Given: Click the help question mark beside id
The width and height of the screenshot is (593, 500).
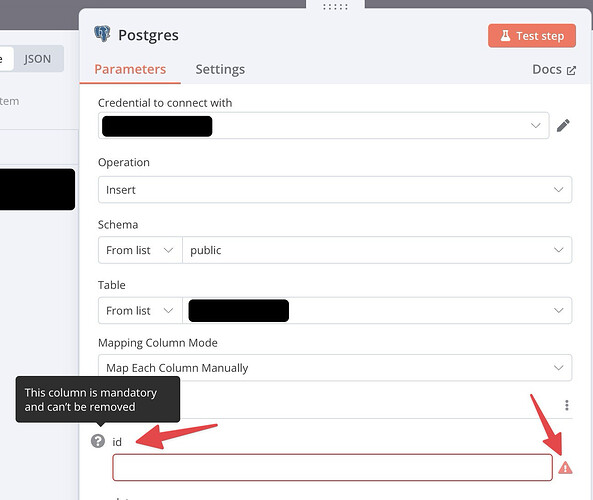Looking at the screenshot, I should 98,441.
